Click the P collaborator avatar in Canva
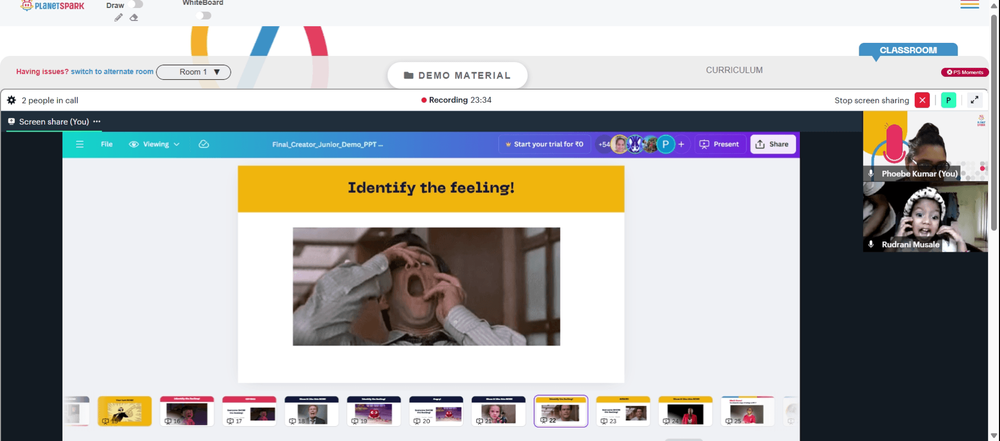The width and height of the screenshot is (1000, 441). [666, 144]
